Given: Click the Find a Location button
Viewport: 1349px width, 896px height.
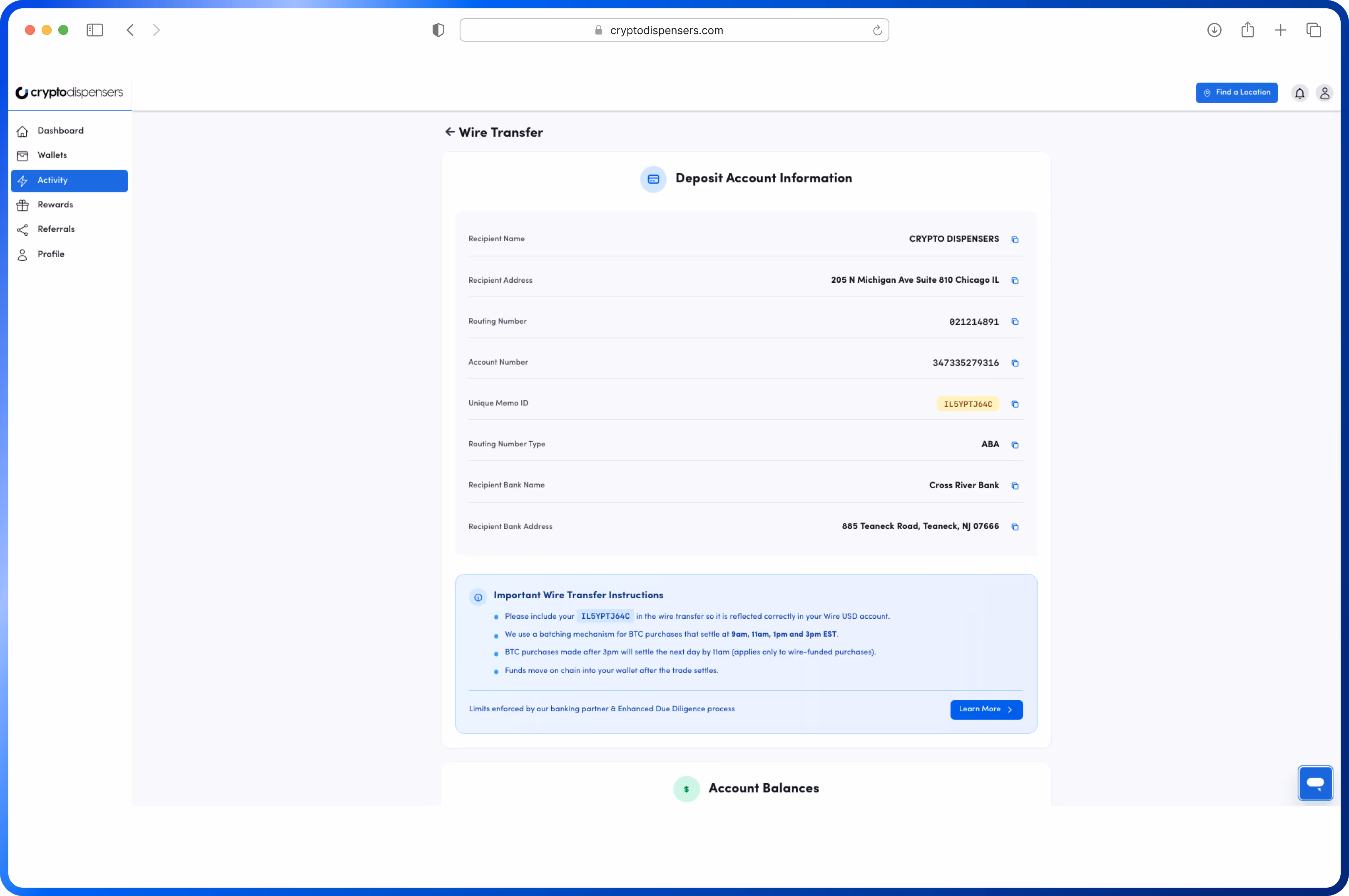Looking at the screenshot, I should pos(1237,92).
